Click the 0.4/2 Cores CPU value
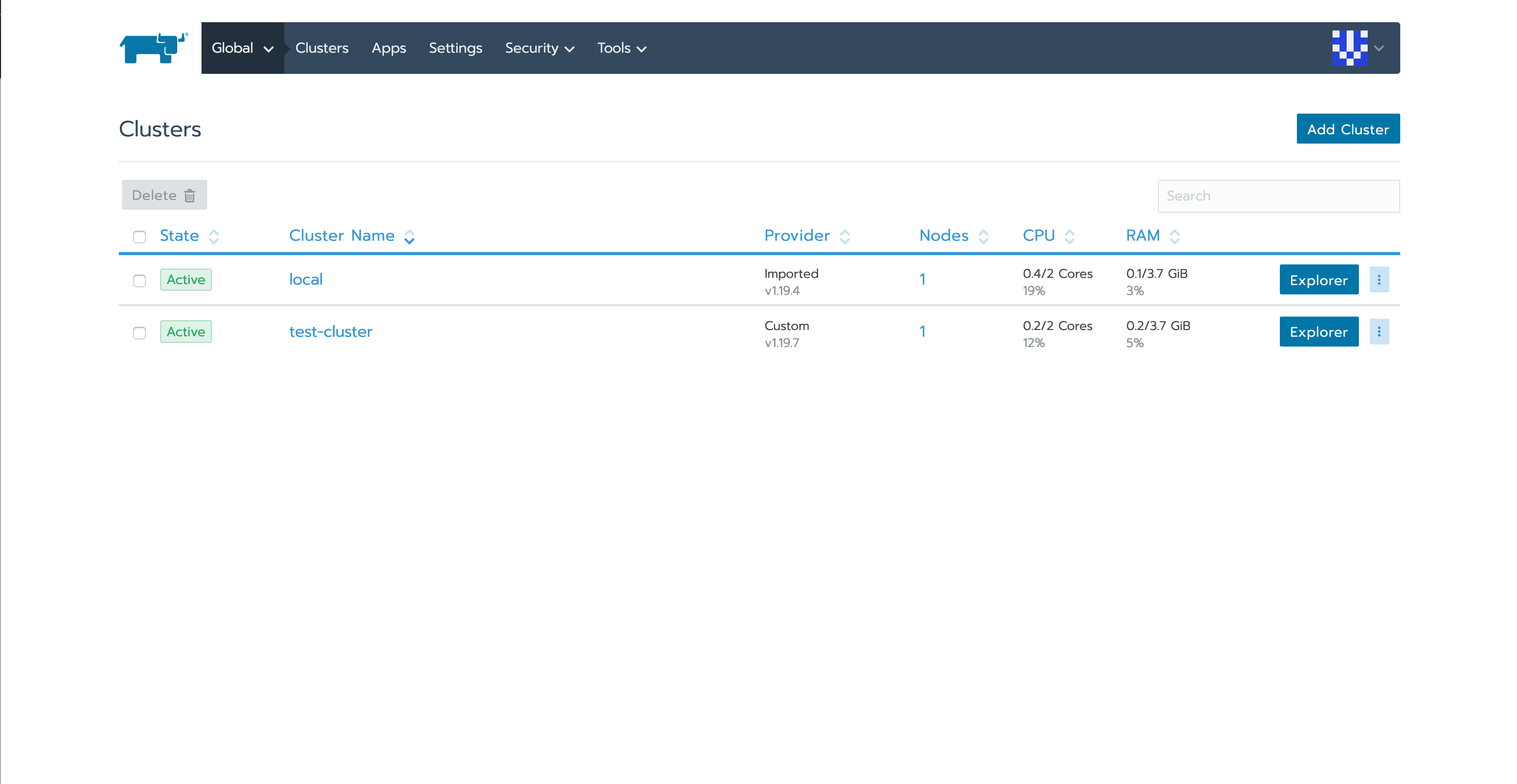 pyautogui.click(x=1057, y=274)
